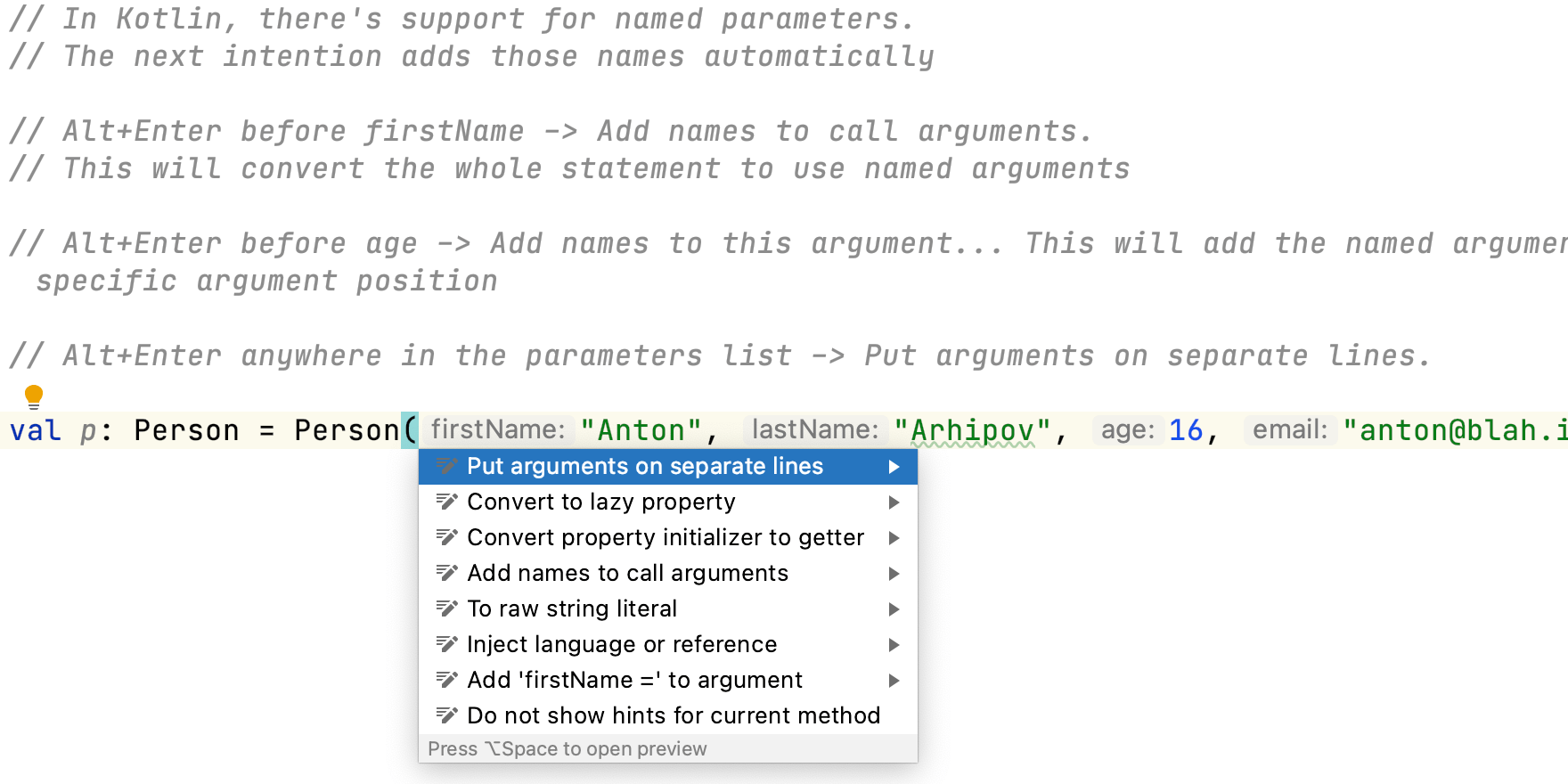
Task: Expand submenu arrow for 'Add names to call arguments'
Action: [894, 574]
